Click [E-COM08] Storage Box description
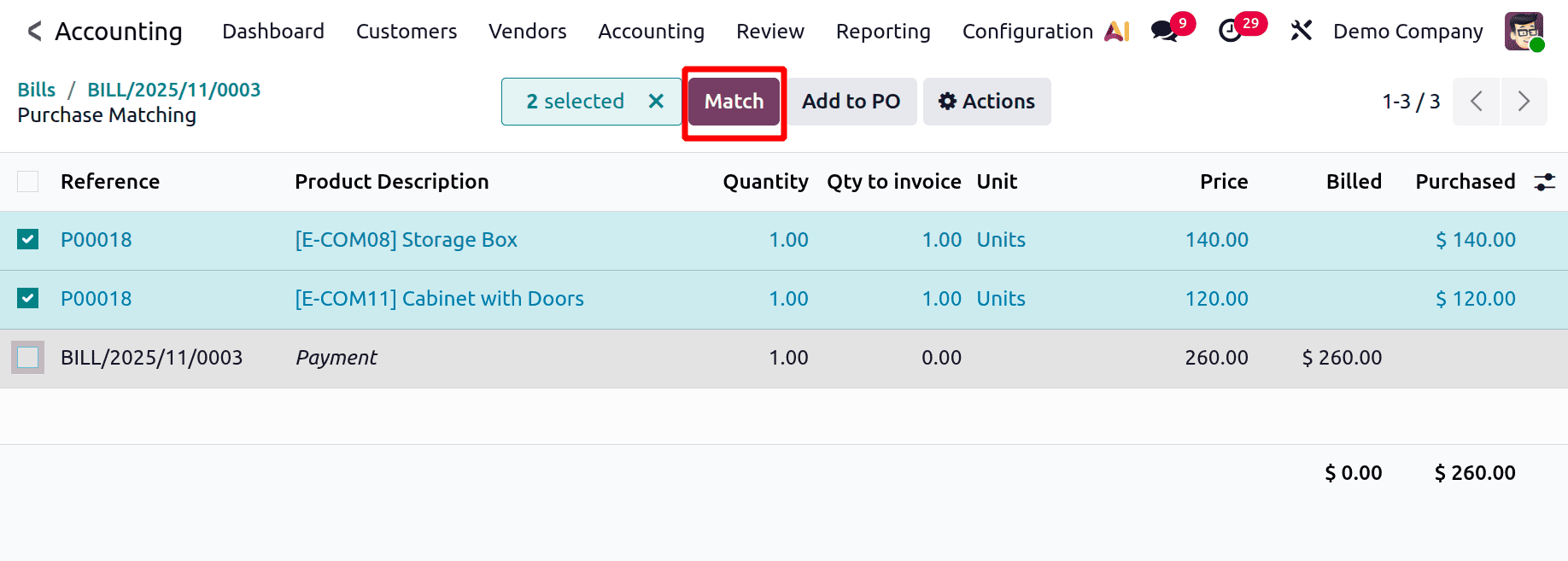The image size is (1568, 561). tap(407, 240)
